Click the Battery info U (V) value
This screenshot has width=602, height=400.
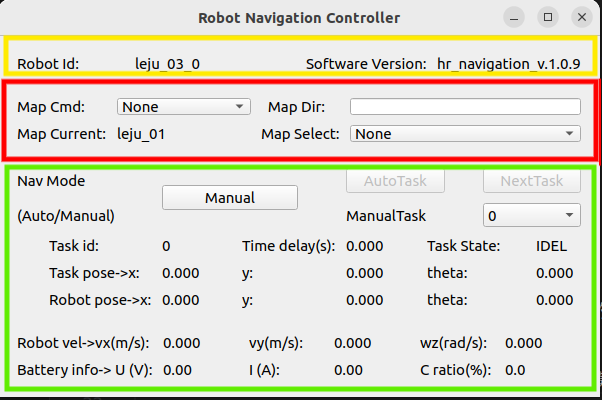(x=177, y=370)
